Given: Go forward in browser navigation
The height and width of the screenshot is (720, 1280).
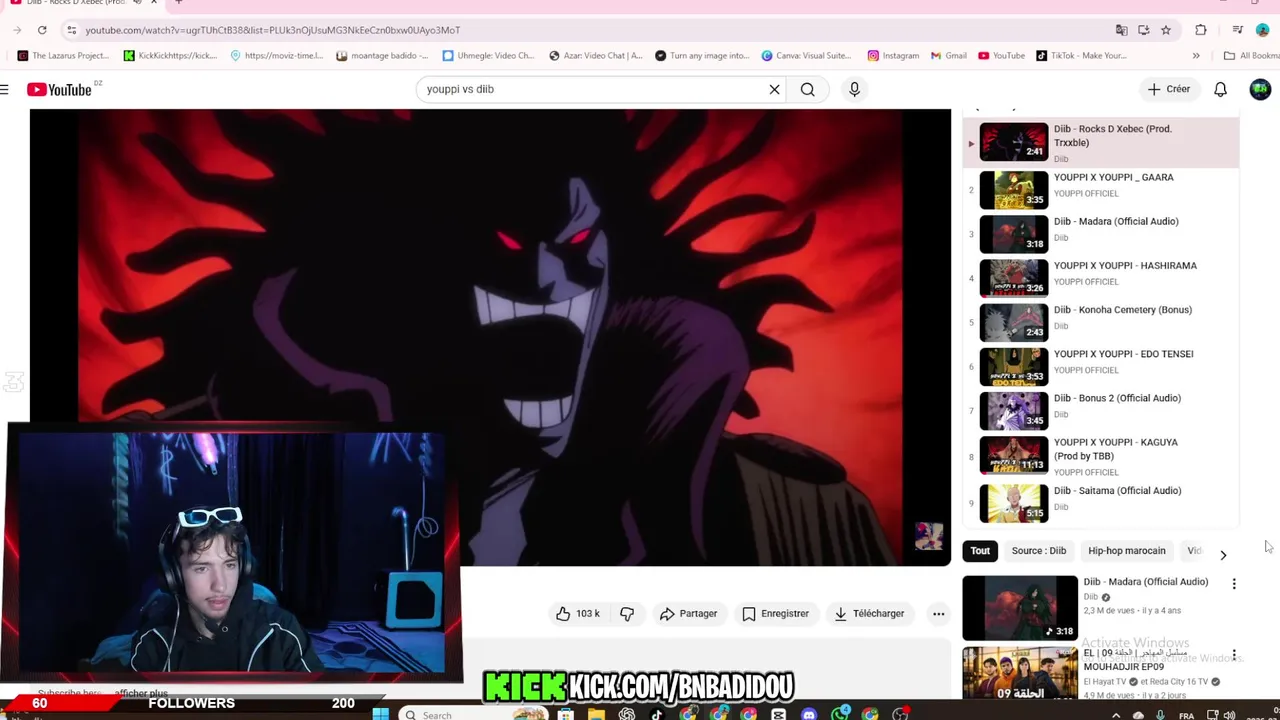Looking at the screenshot, I should pyautogui.click(x=17, y=30).
